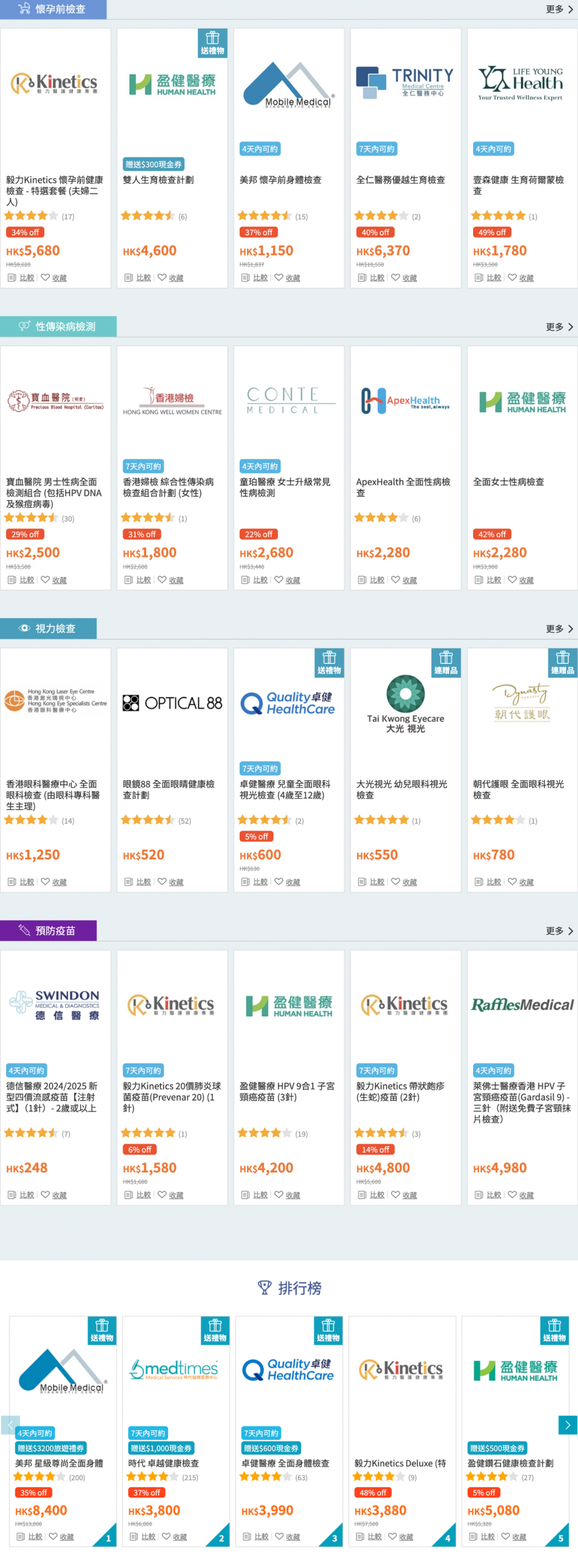Click compare icon for ApexHealth 全面性病檢查
The width and height of the screenshot is (578, 1568).
(362, 579)
